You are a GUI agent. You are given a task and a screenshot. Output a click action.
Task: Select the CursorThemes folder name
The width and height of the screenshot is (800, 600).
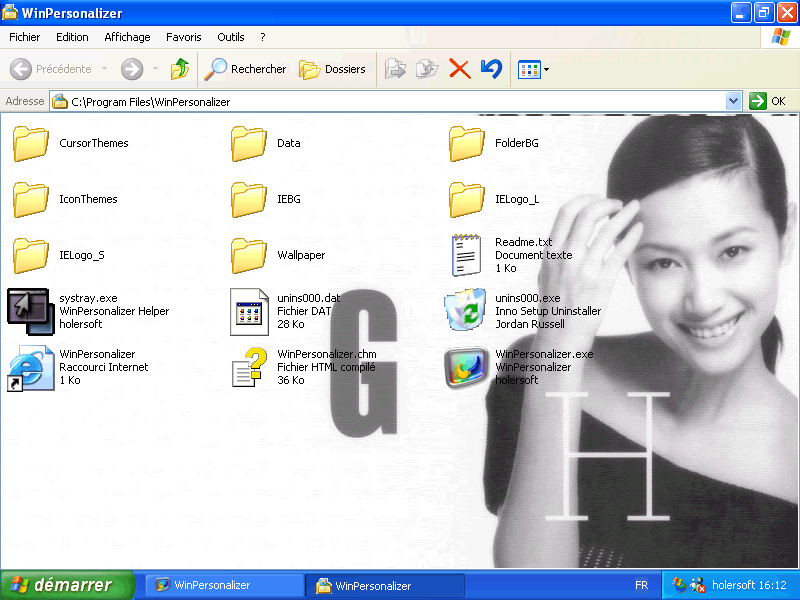coord(94,143)
